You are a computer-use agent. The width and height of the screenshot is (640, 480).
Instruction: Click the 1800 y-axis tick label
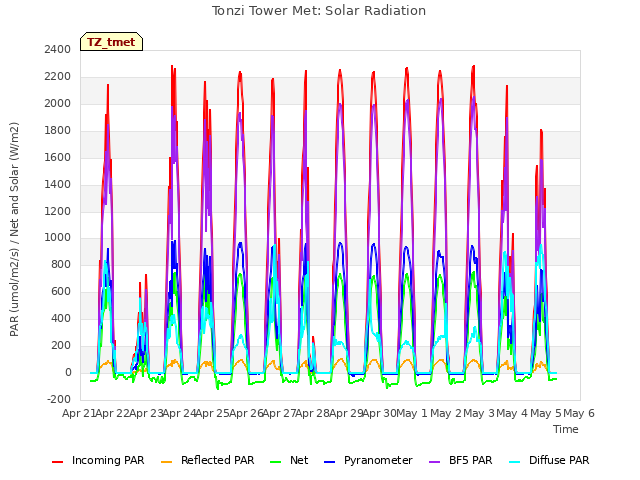point(58,130)
